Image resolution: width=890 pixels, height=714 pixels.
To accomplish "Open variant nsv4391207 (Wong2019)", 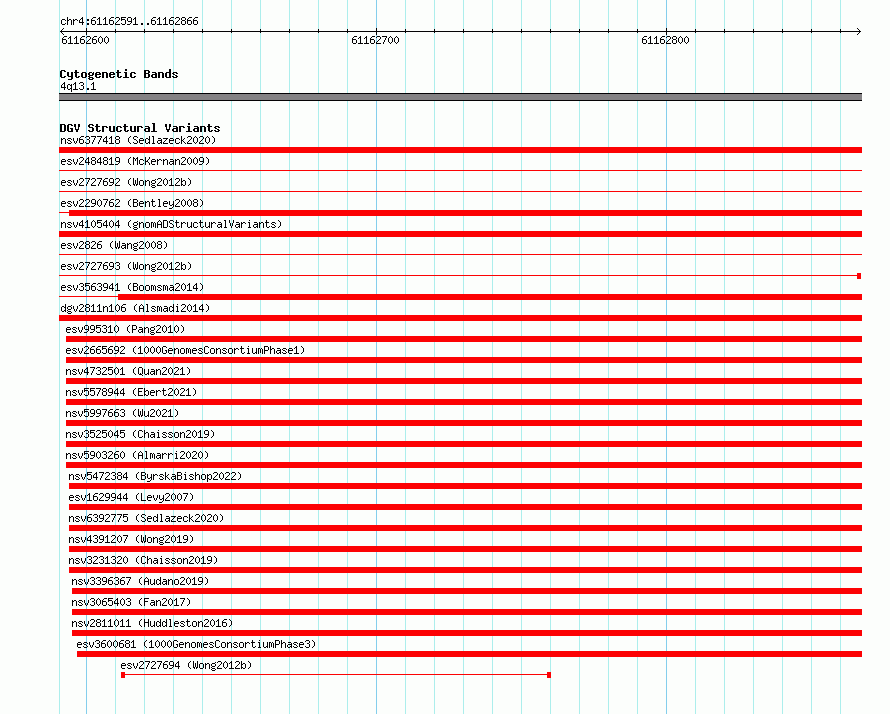I will click(x=131, y=539).
